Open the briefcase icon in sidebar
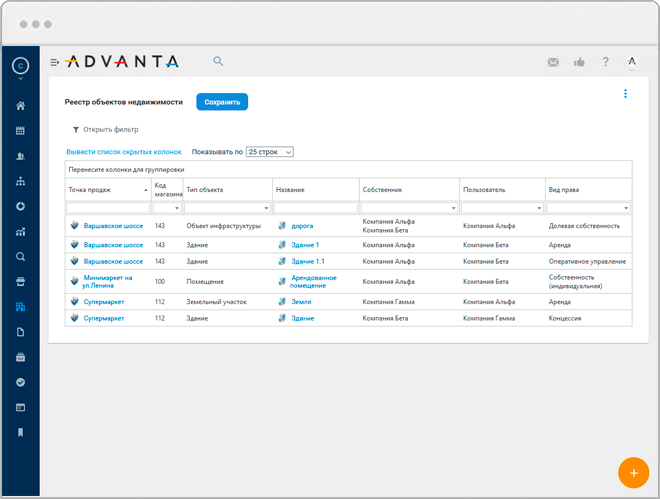This screenshot has height=499, width=660. pyautogui.click(x=20, y=357)
